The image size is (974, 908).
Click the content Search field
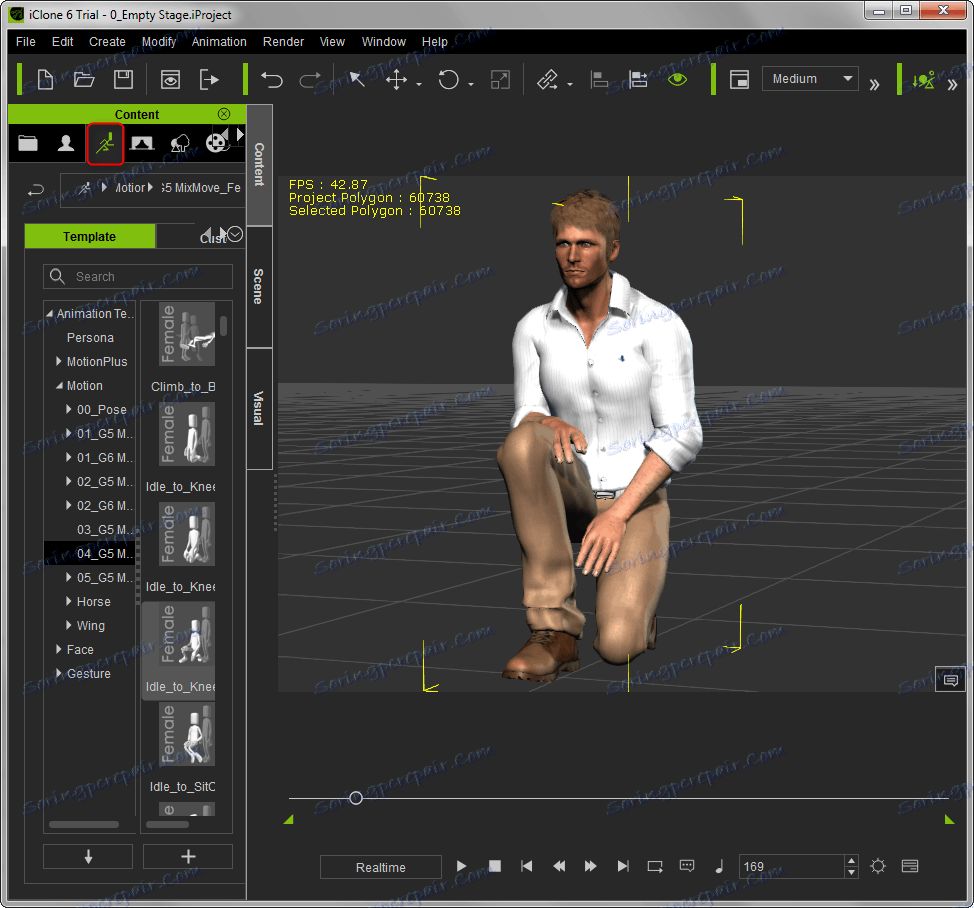(x=140, y=277)
